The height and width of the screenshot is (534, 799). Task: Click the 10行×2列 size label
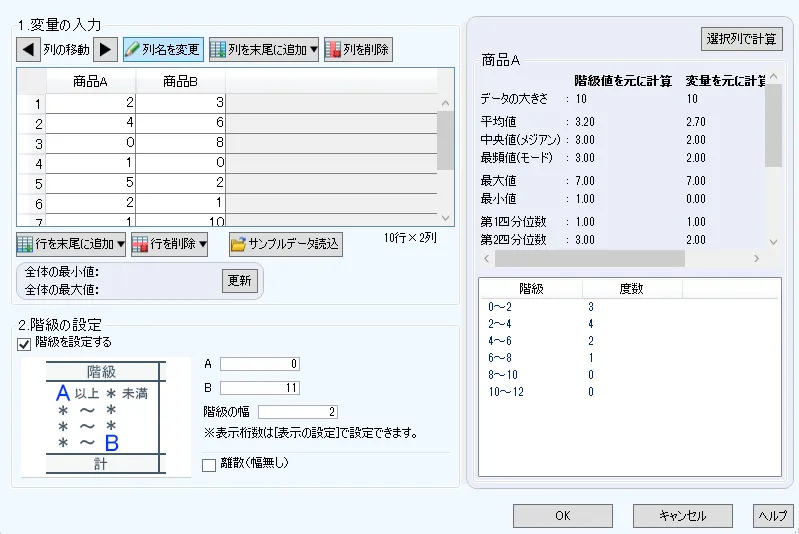pyautogui.click(x=410, y=238)
